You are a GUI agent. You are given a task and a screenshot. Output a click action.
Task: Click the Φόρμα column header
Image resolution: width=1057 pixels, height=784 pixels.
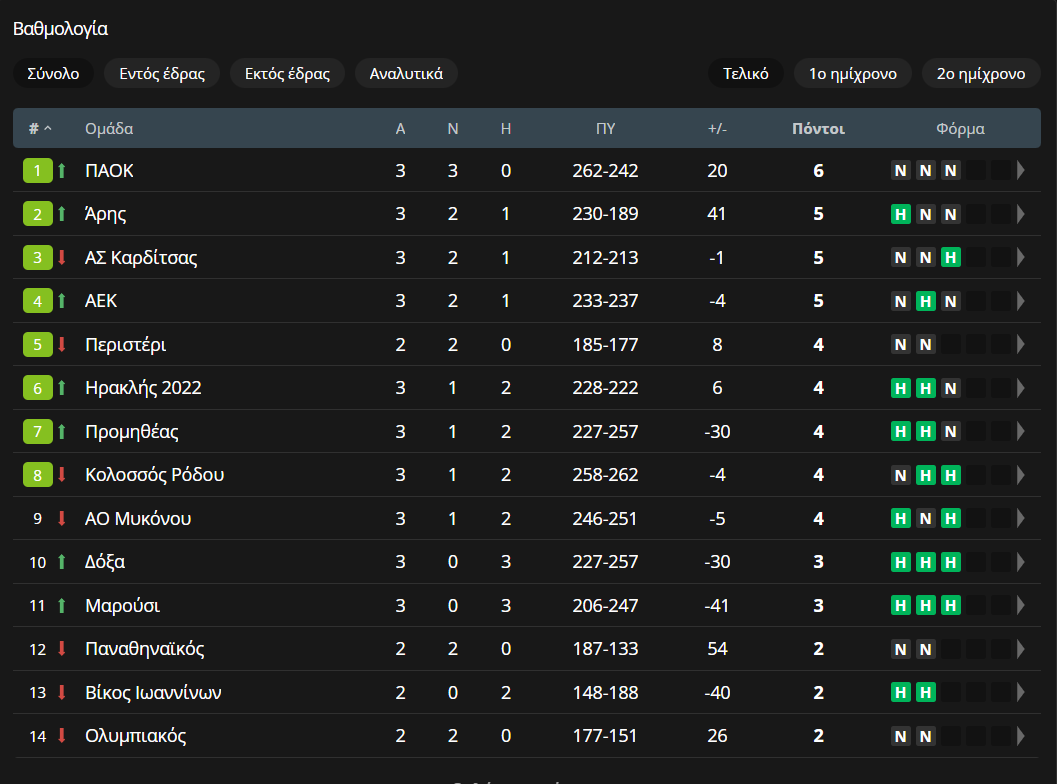(960, 129)
